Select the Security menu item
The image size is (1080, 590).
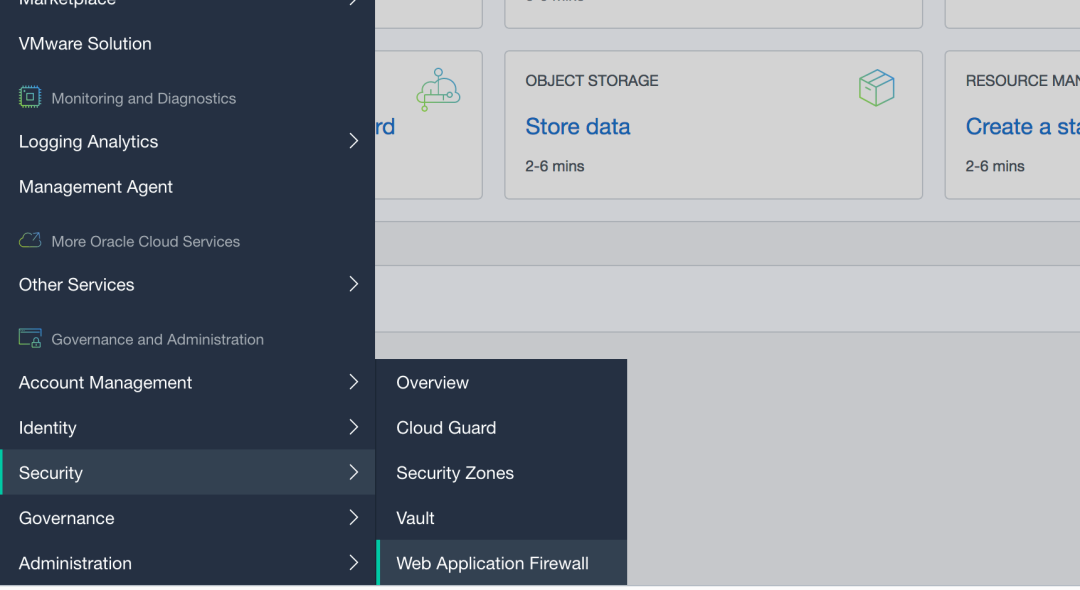point(51,473)
